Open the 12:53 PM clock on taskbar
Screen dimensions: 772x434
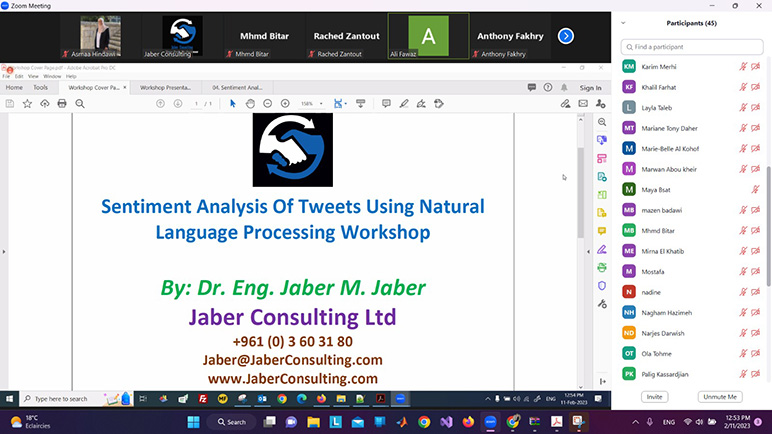click(737, 422)
